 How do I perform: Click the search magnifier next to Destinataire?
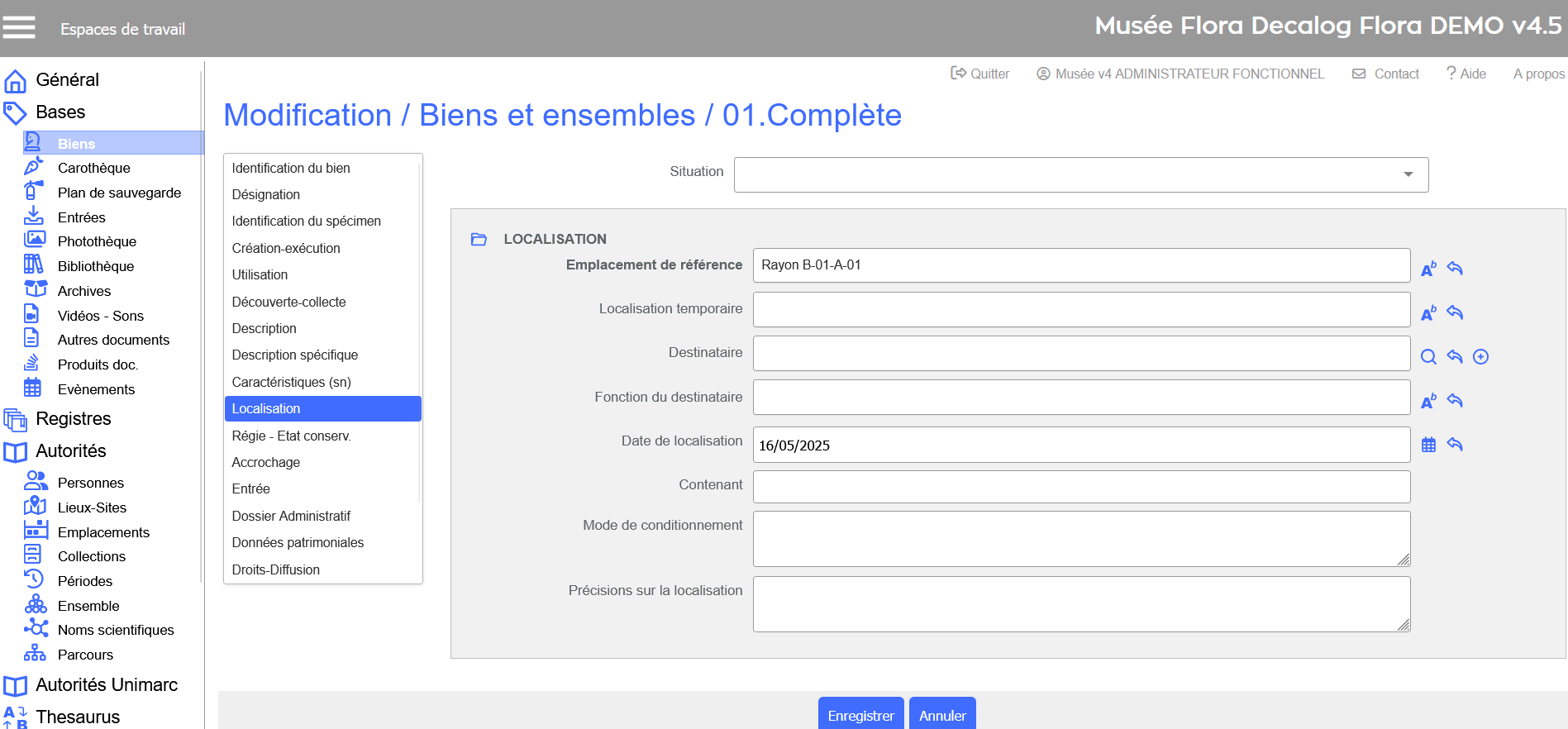click(x=1428, y=357)
